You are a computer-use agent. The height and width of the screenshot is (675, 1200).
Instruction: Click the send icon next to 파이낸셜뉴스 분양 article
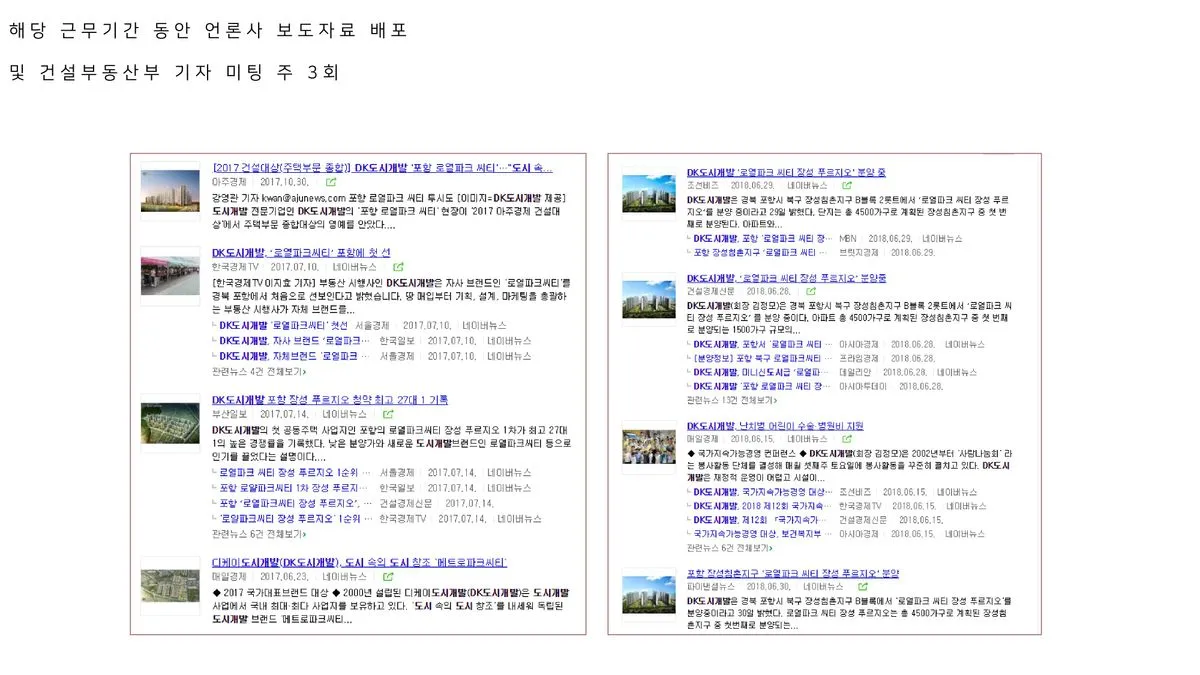pyautogui.click(x=862, y=587)
